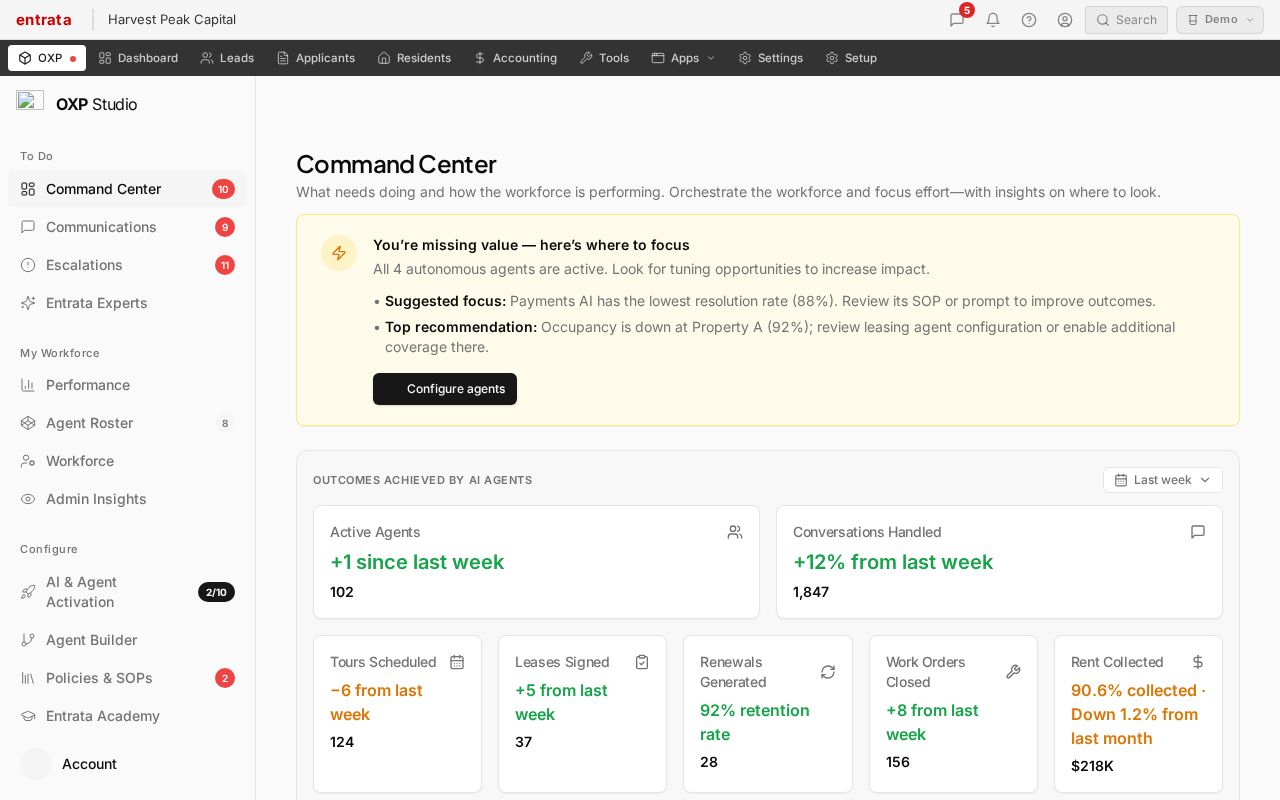Open the Settings menu item

(x=771, y=58)
